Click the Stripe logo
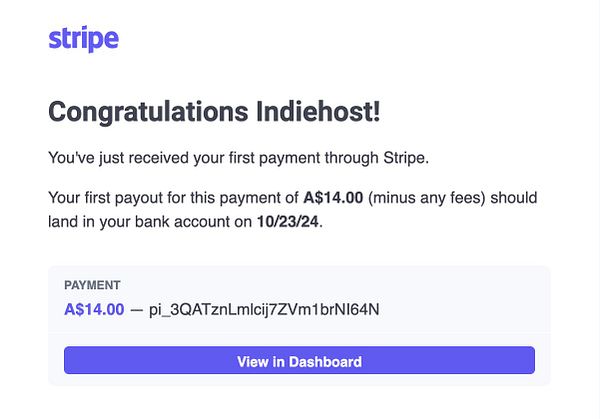The height and width of the screenshot is (419, 600). [83, 39]
